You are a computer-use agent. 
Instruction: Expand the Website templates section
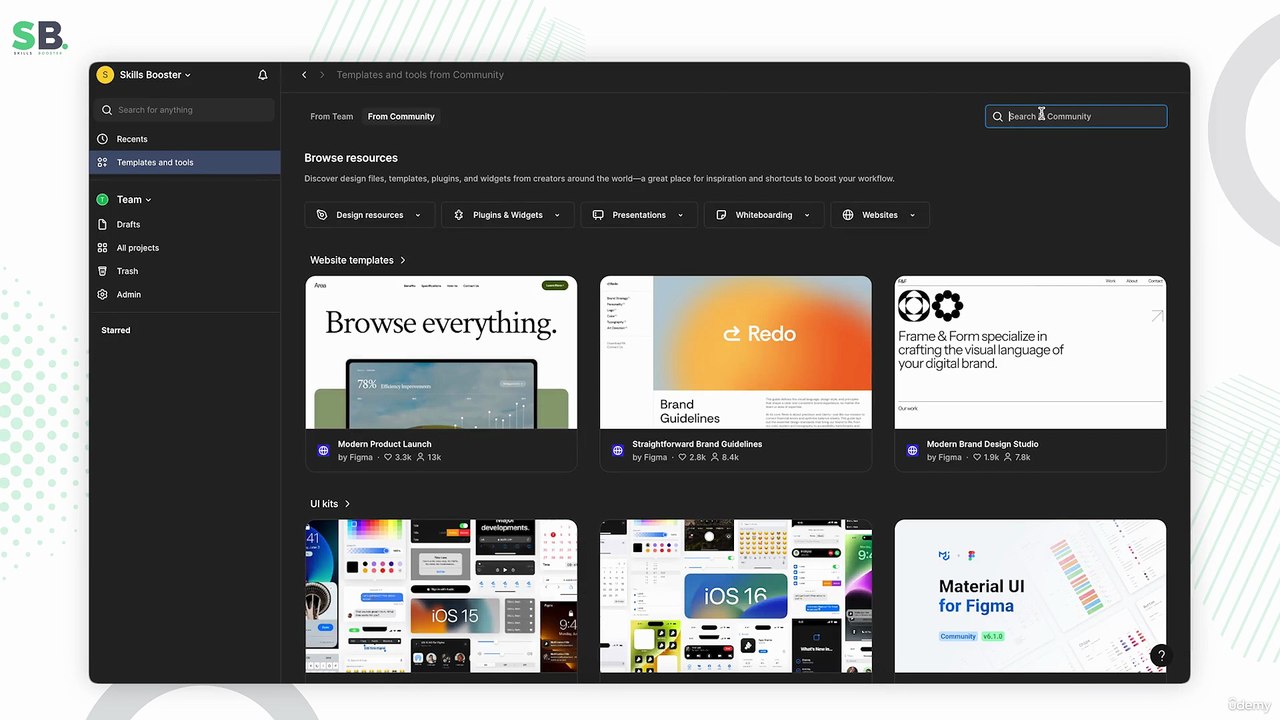pos(358,260)
